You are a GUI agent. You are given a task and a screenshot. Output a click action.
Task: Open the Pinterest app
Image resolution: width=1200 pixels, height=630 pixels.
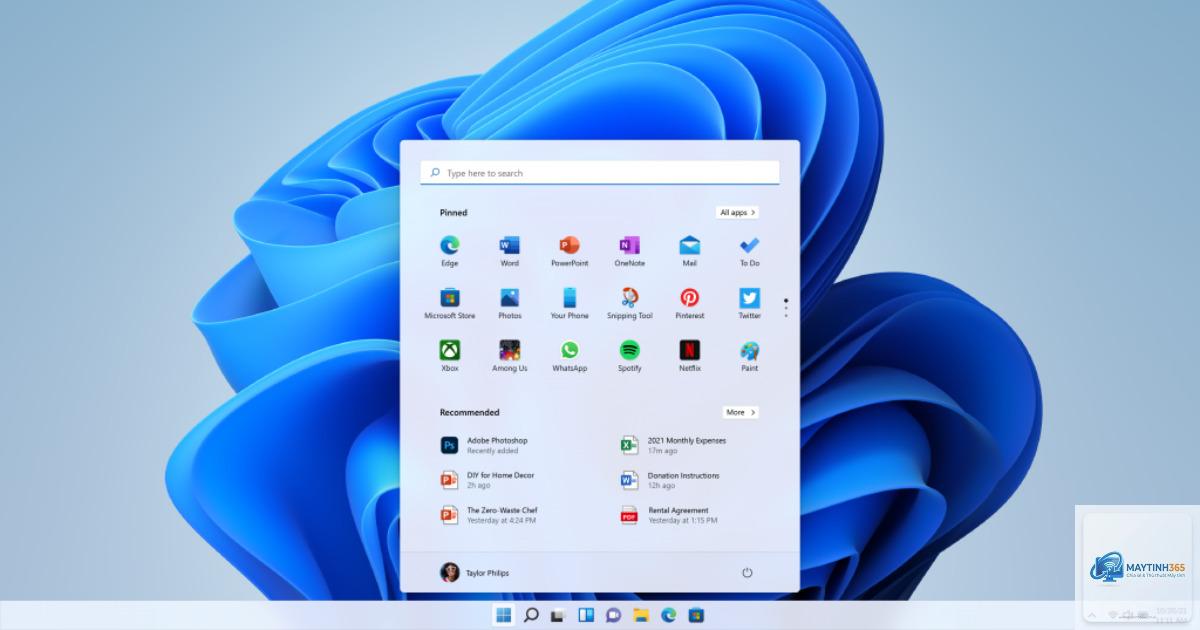pyautogui.click(x=690, y=303)
